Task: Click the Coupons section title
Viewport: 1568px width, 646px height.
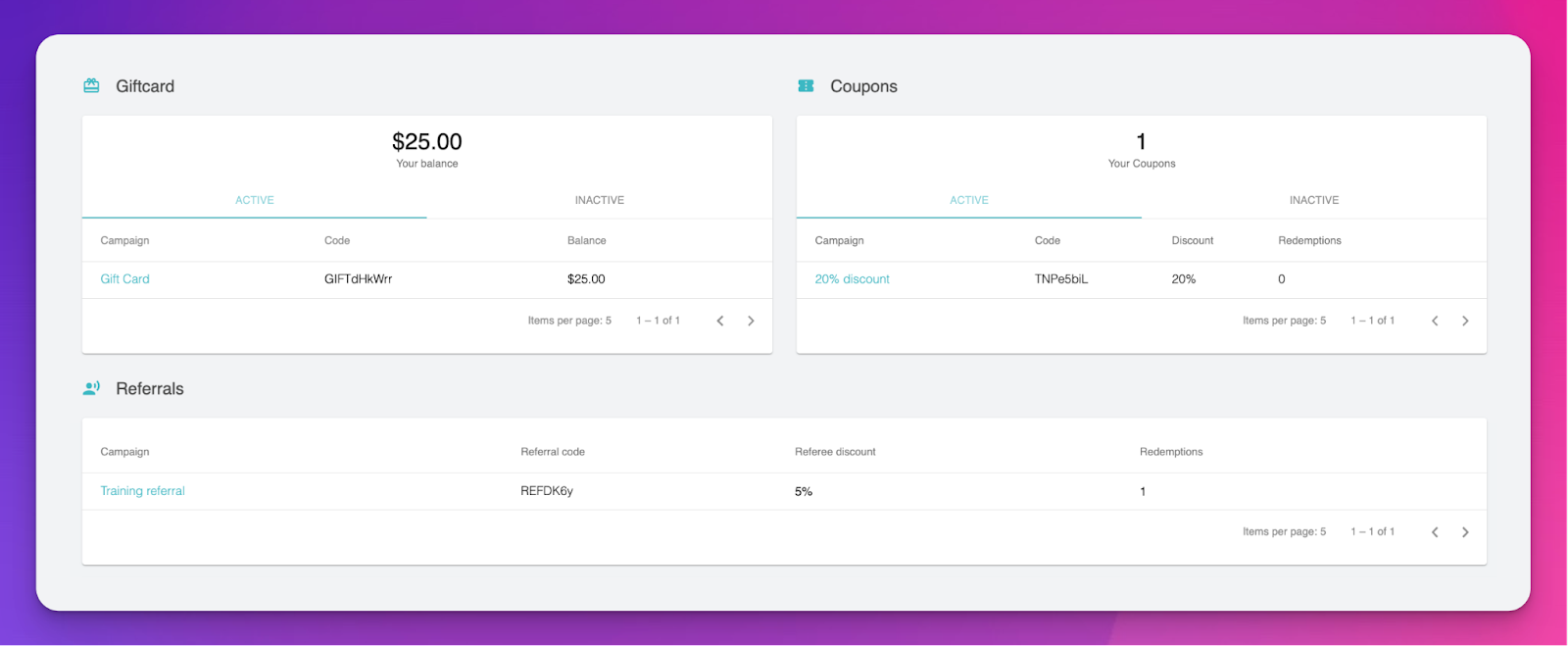Action: 863,86
